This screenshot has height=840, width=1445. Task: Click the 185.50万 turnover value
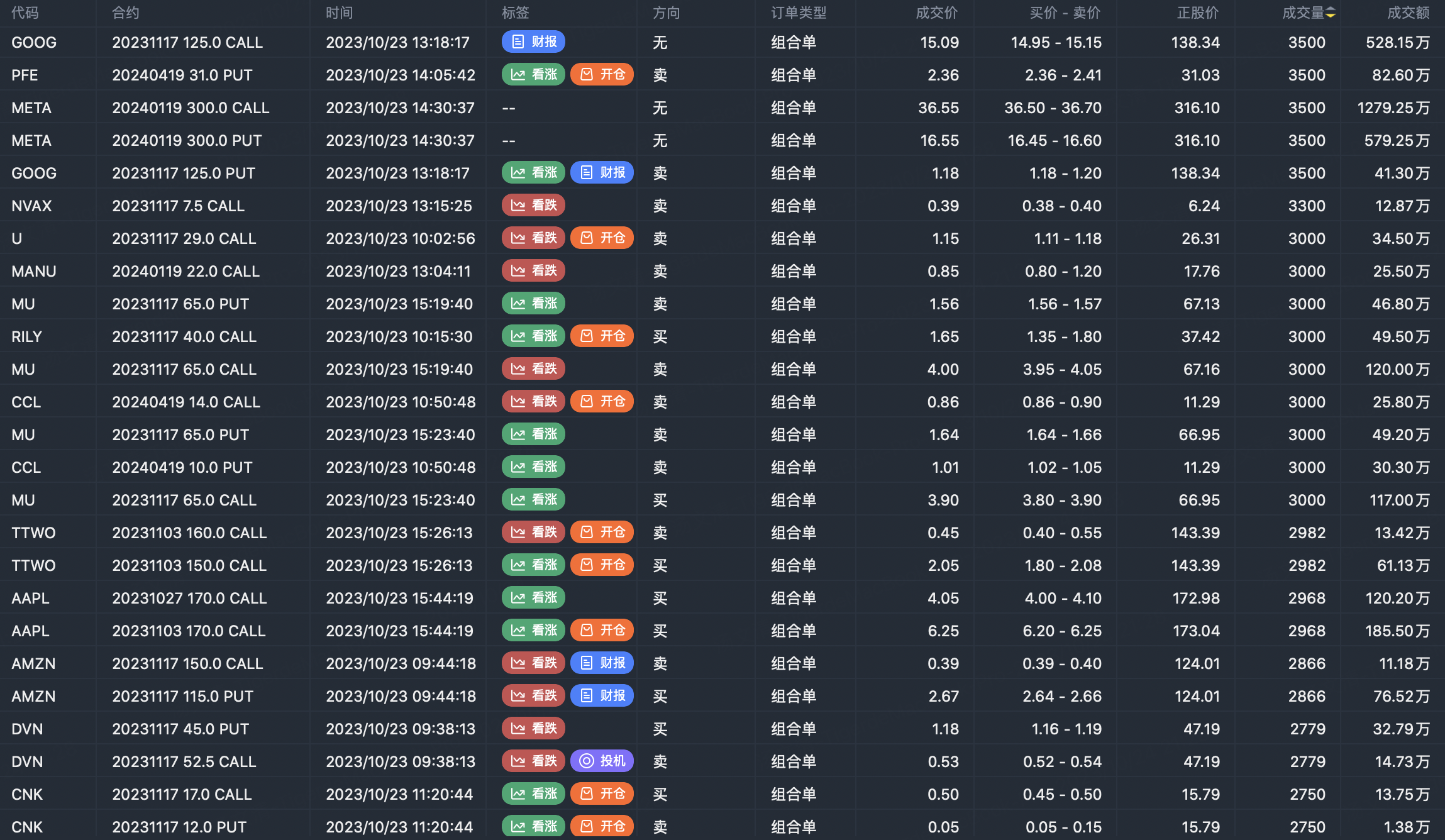(x=1398, y=631)
